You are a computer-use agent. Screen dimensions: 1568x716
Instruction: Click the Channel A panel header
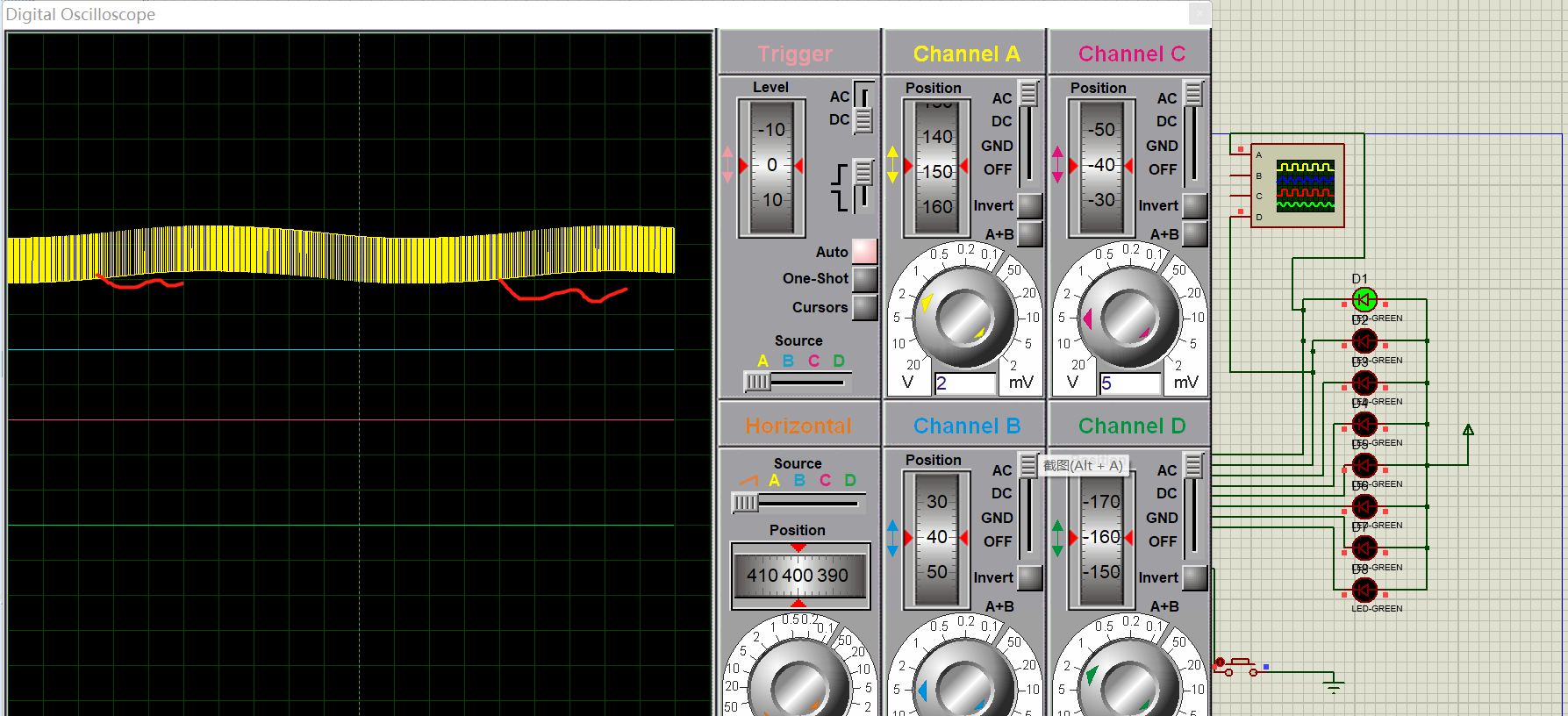[965, 54]
